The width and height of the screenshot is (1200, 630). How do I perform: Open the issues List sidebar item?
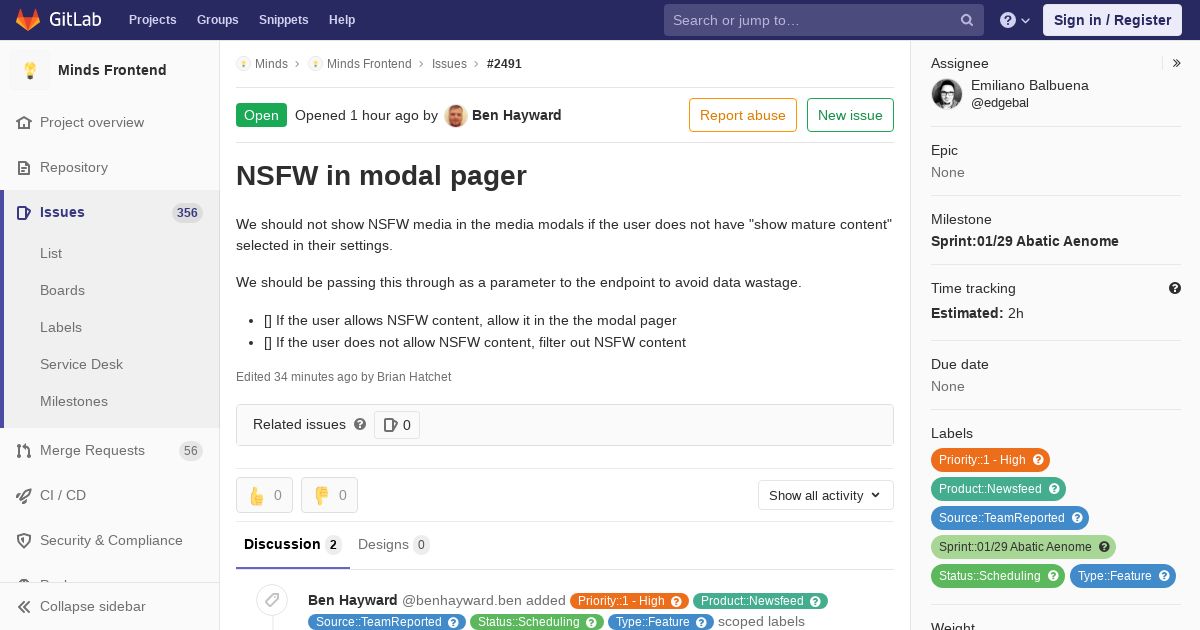point(51,253)
